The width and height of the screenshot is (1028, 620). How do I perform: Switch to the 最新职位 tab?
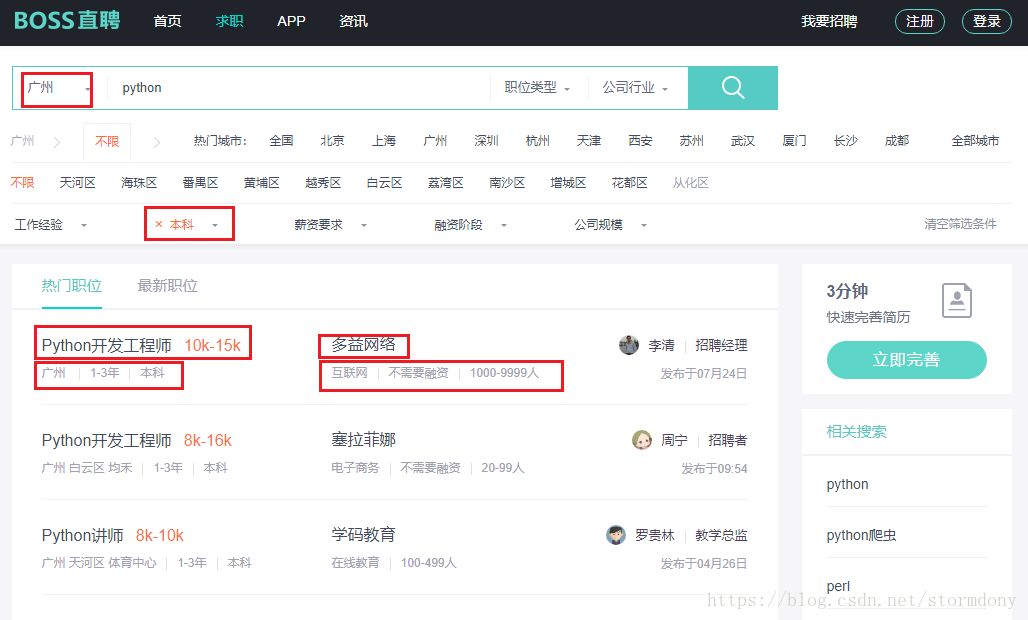167,286
